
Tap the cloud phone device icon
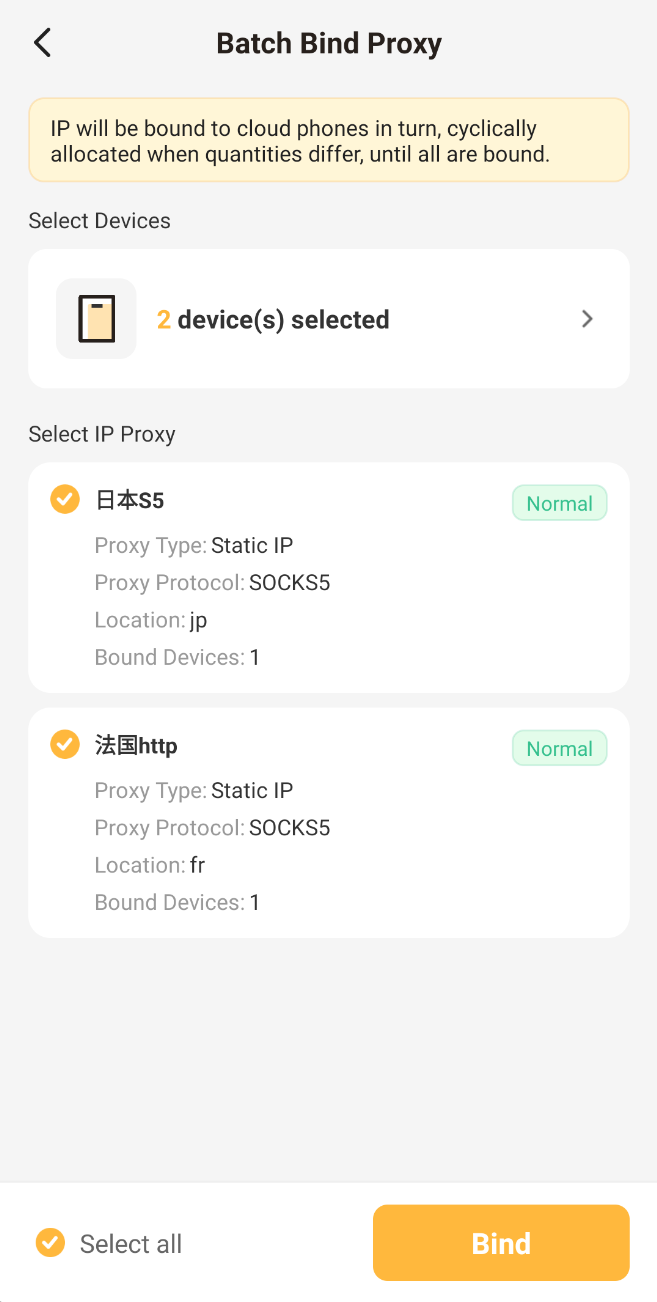coord(96,319)
